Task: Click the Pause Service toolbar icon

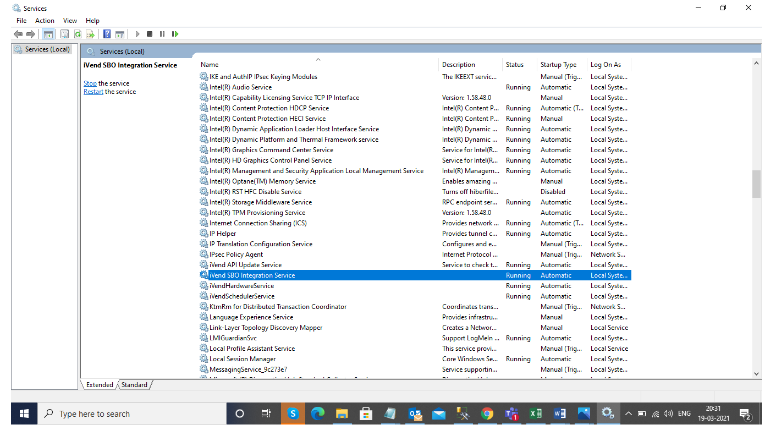Action: tap(162, 34)
